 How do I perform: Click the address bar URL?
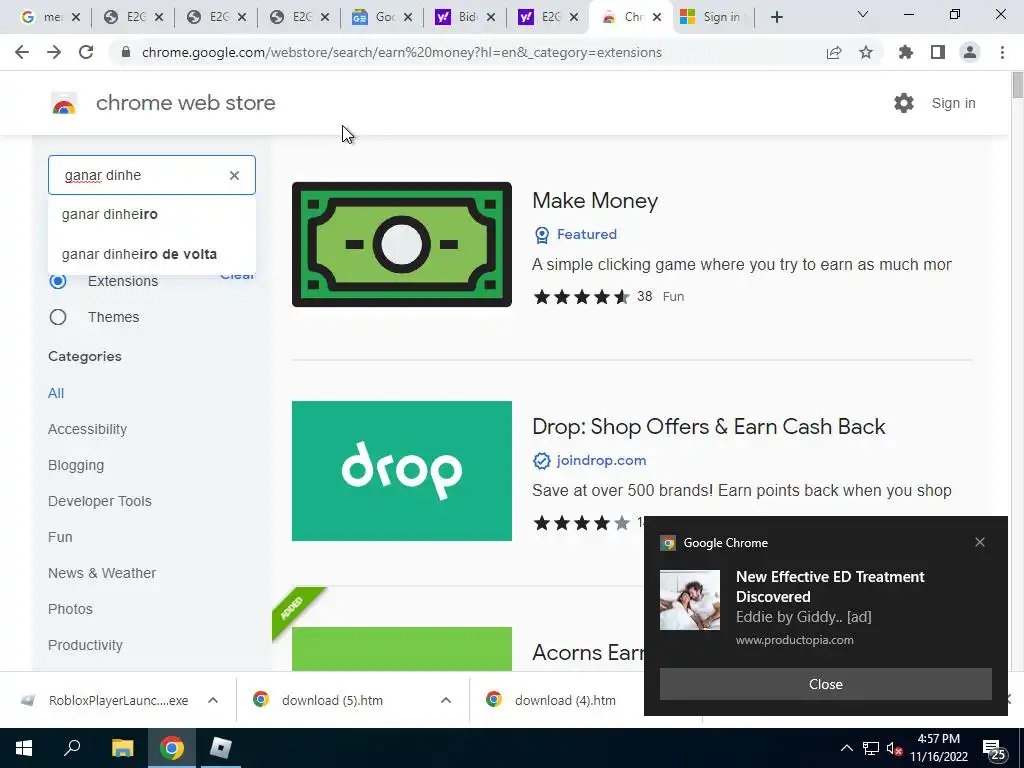click(x=401, y=52)
